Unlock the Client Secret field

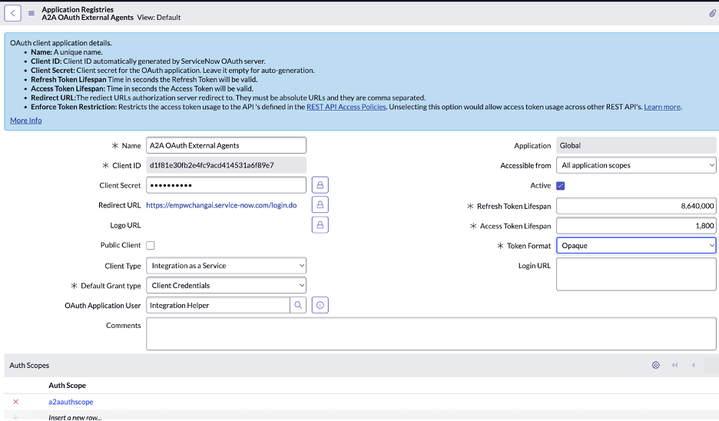pyautogui.click(x=320, y=185)
